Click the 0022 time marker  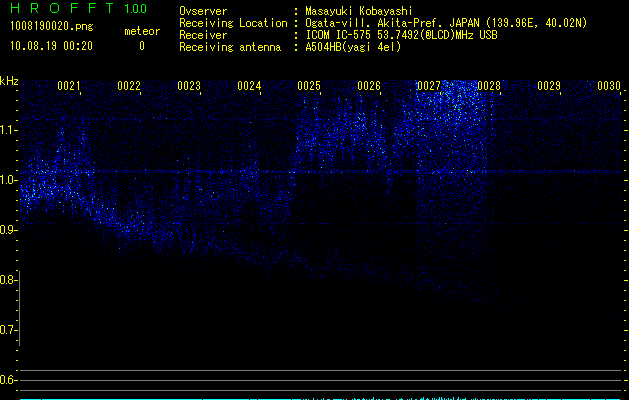click(x=129, y=86)
